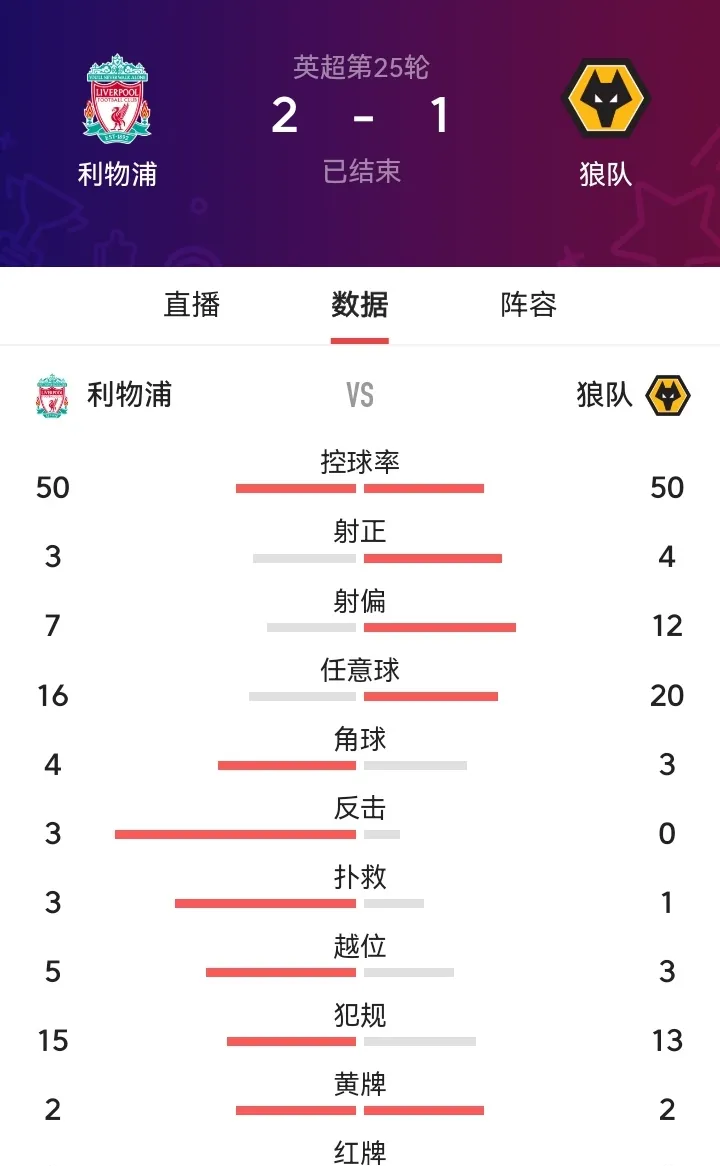Click the Wolves icon in stats comparison row
The height and width of the screenshot is (1166, 720).
668,395
